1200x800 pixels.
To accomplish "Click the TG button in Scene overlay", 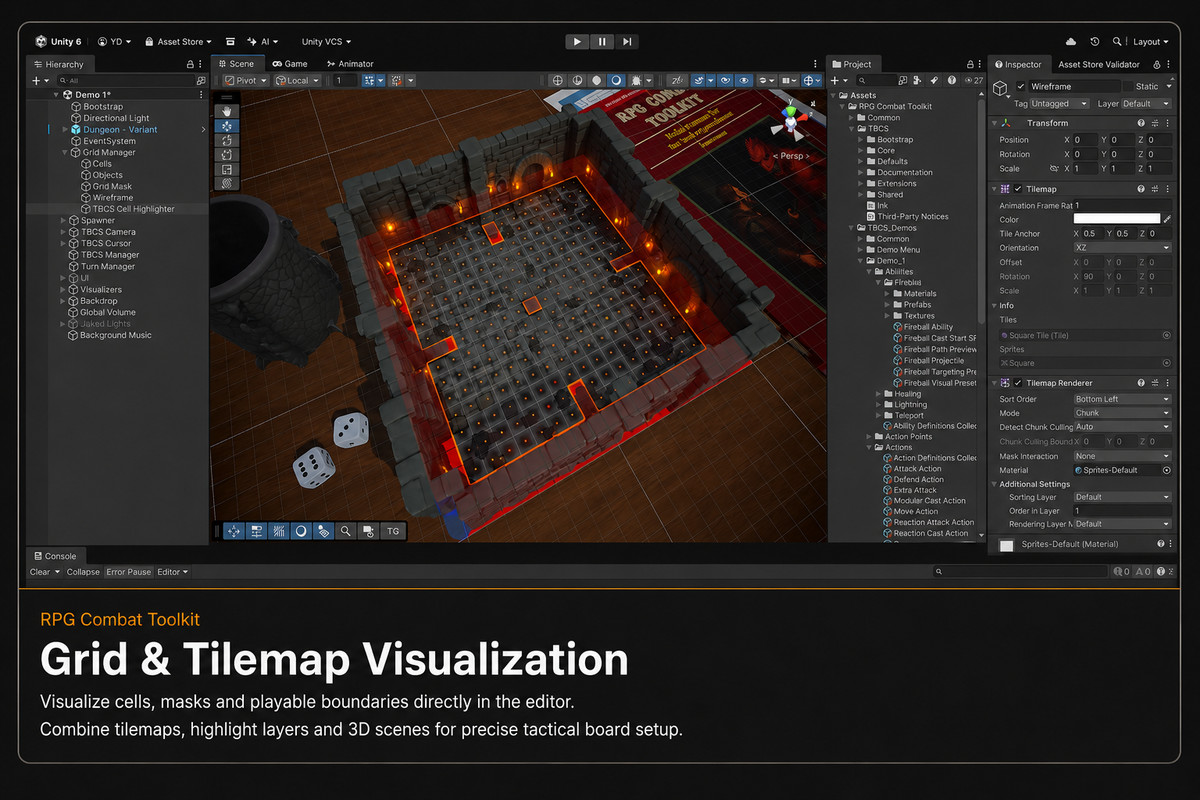I will [x=393, y=531].
